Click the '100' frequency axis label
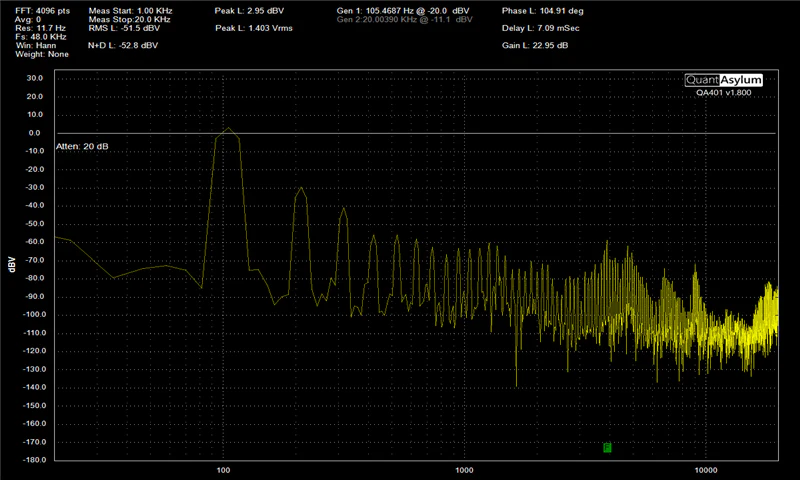 click(223, 470)
